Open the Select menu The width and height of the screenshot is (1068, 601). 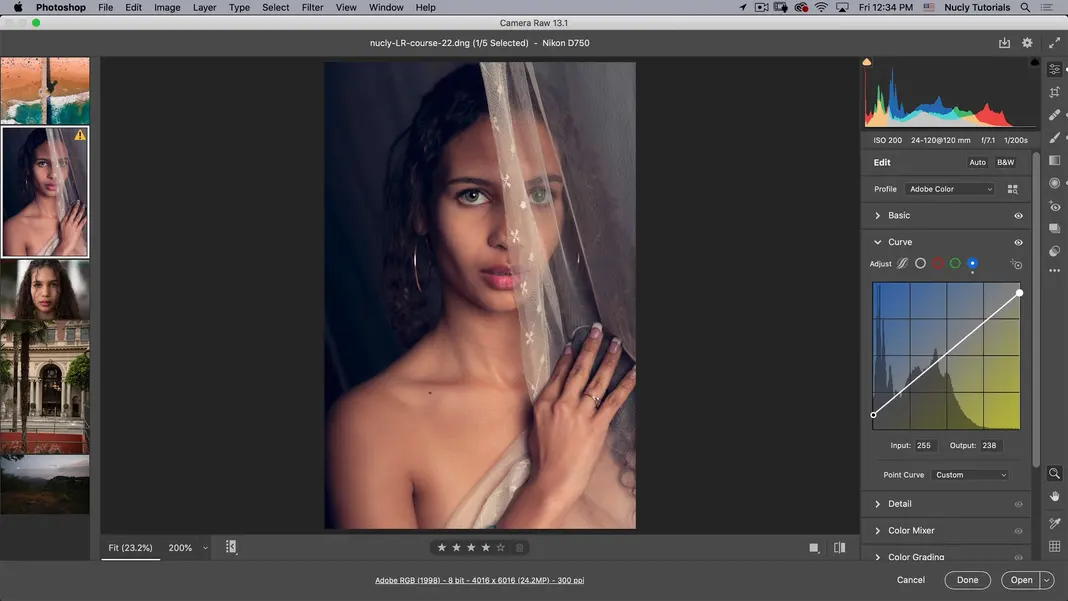pos(275,7)
